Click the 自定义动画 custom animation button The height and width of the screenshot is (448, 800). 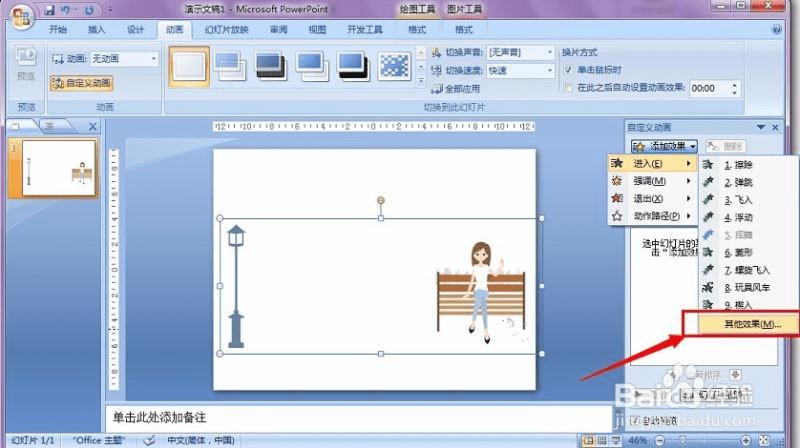(x=82, y=83)
